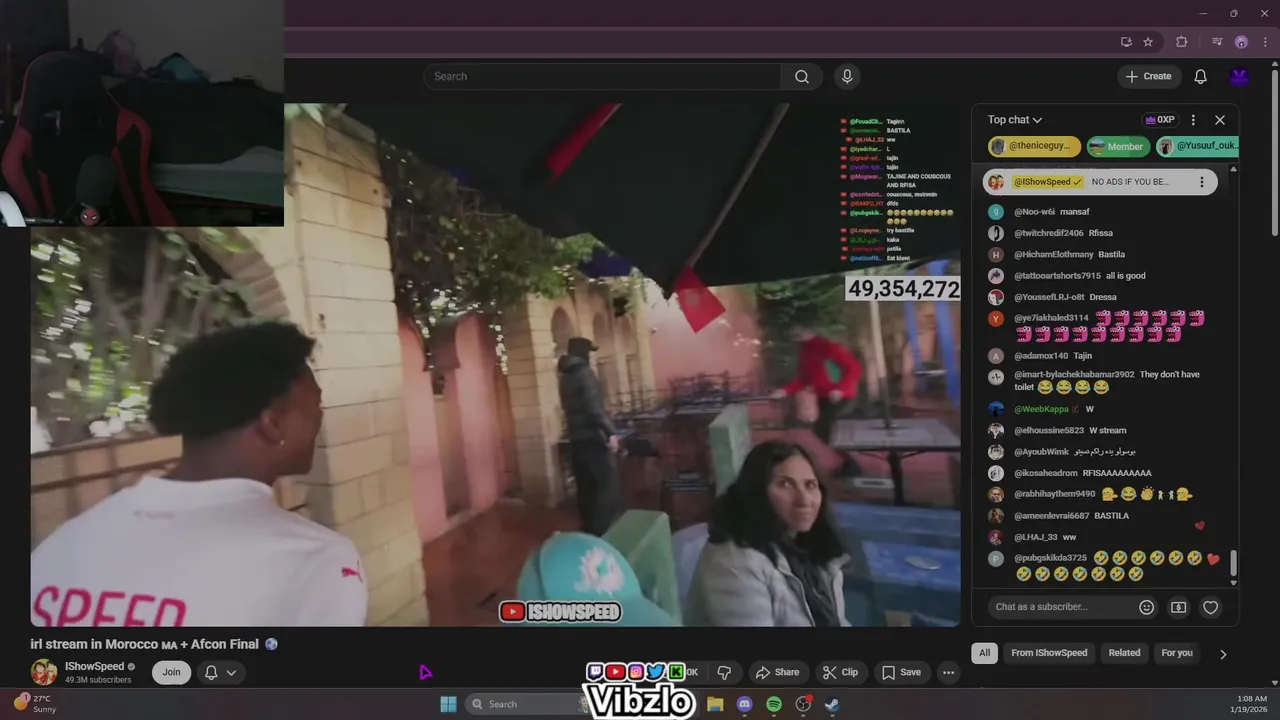
Task: Dislike the video
Action: tap(724, 672)
